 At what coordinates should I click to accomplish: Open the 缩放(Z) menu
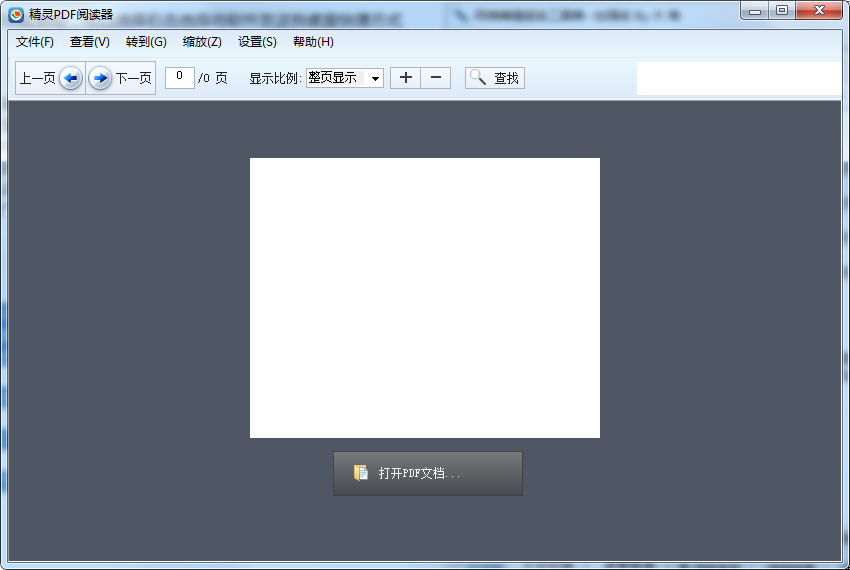pyautogui.click(x=202, y=42)
